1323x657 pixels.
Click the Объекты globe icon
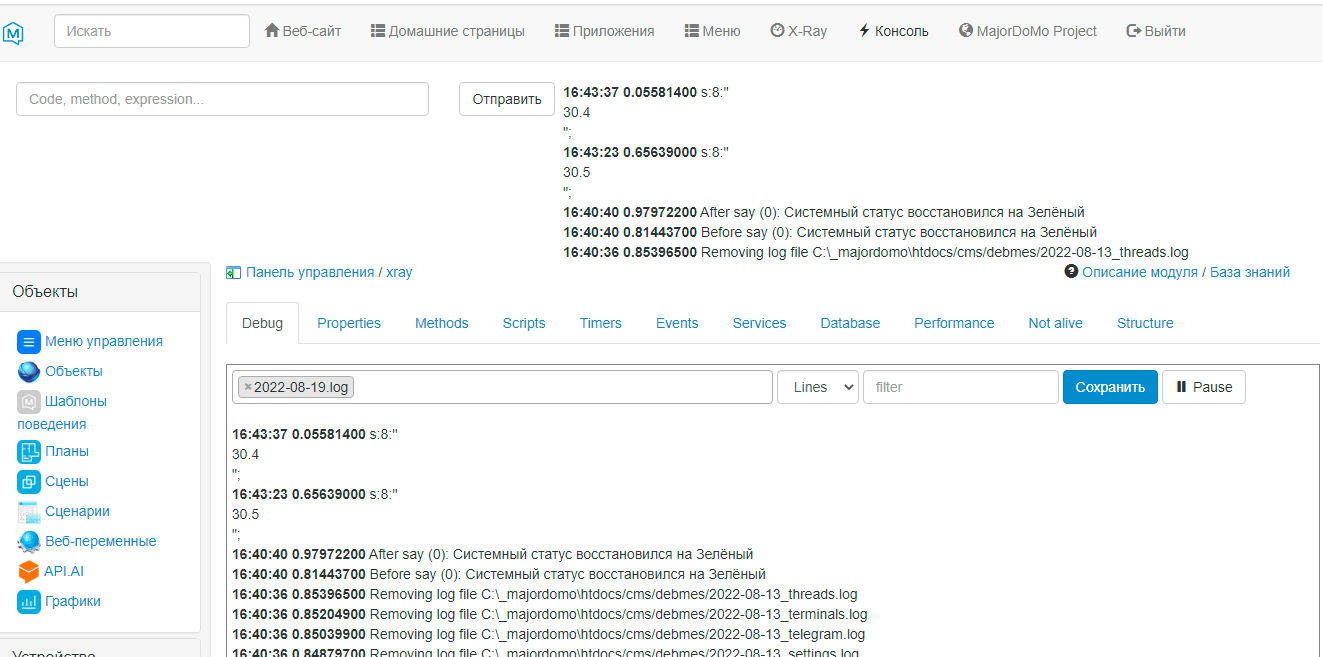[29, 372]
